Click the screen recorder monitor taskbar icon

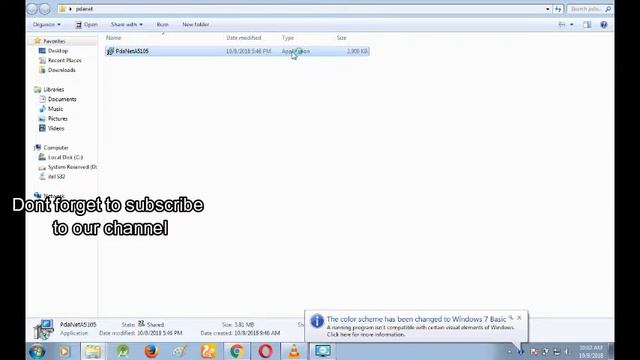pyautogui.click(x=323, y=351)
